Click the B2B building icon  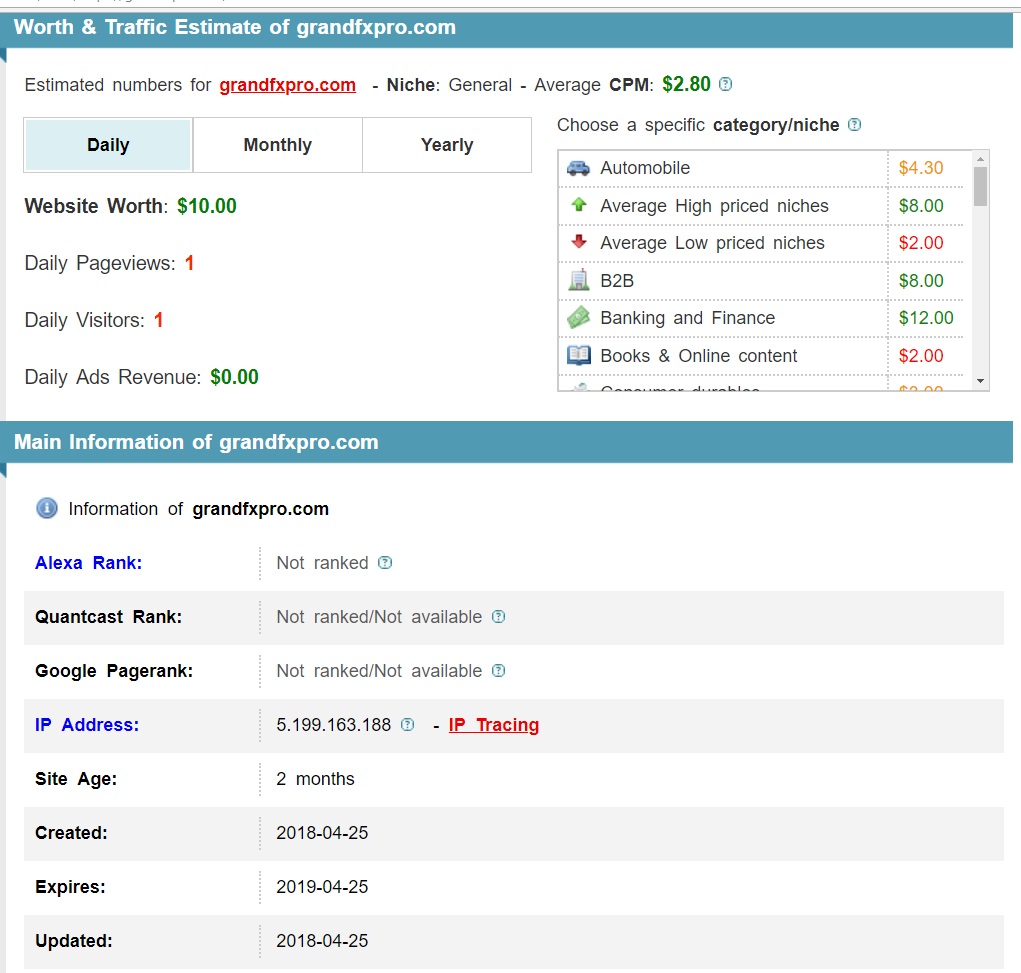point(578,280)
